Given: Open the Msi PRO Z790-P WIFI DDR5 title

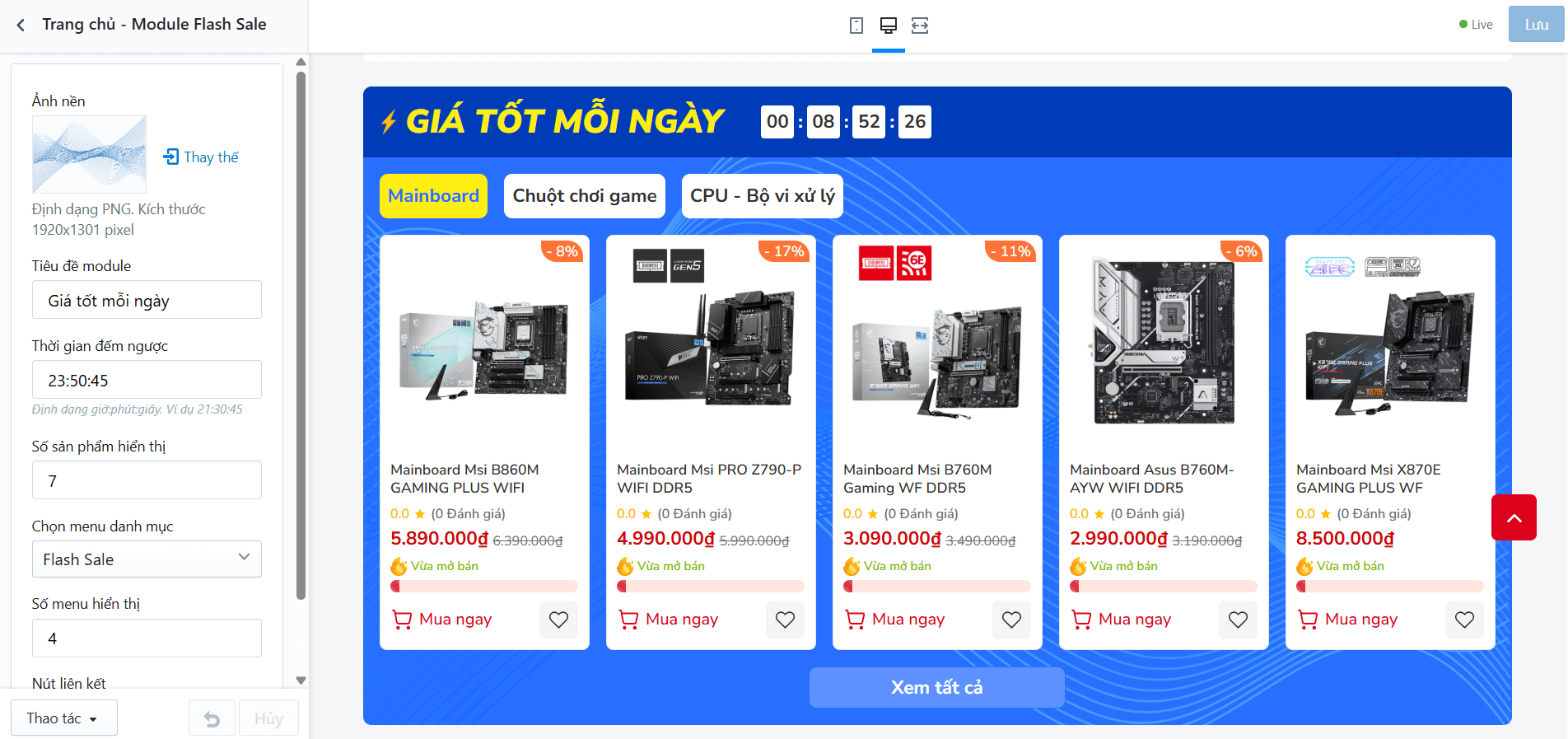Looking at the screenshot, I should click(x=709, y=479).
